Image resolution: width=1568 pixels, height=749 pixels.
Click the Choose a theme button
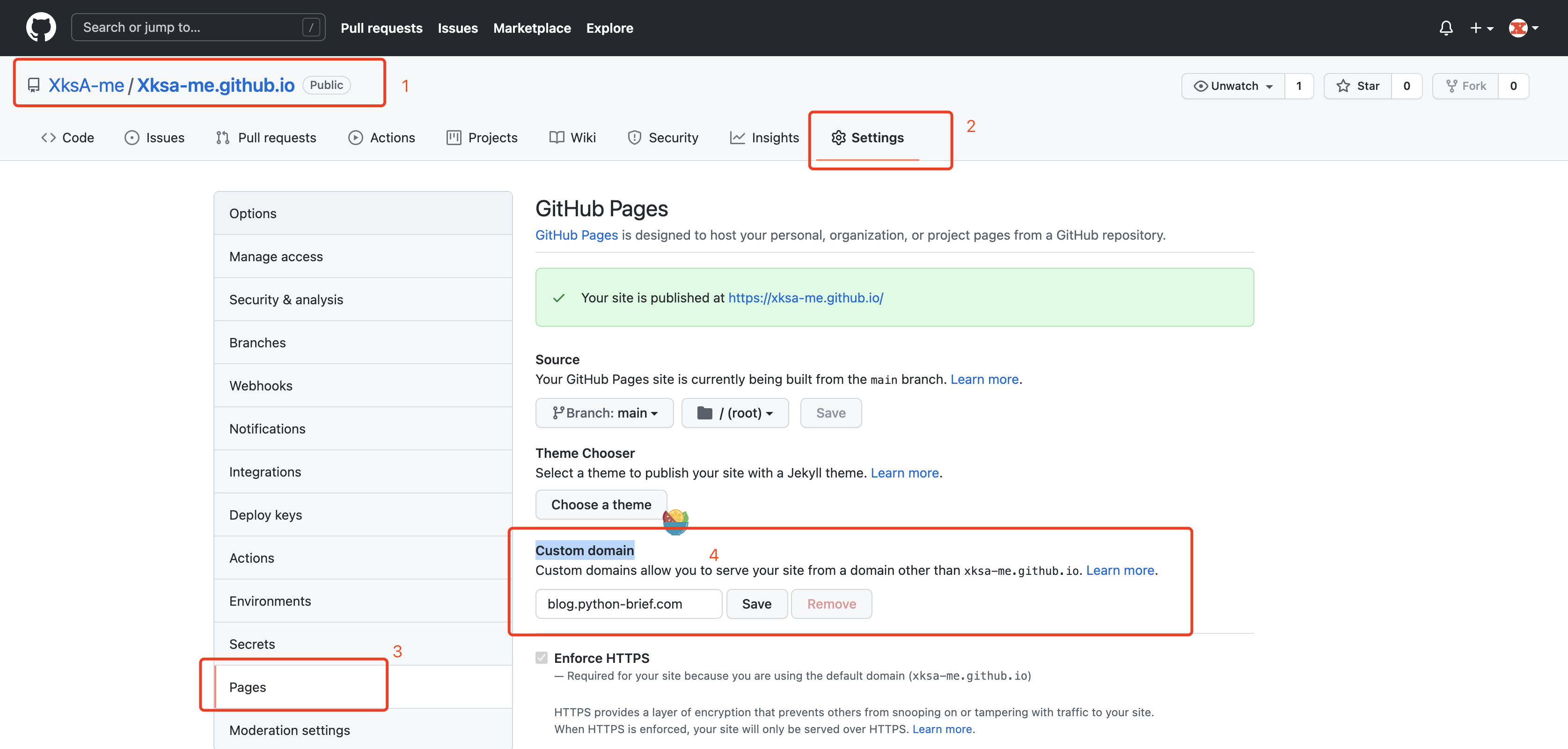click(x=601, y=504)
